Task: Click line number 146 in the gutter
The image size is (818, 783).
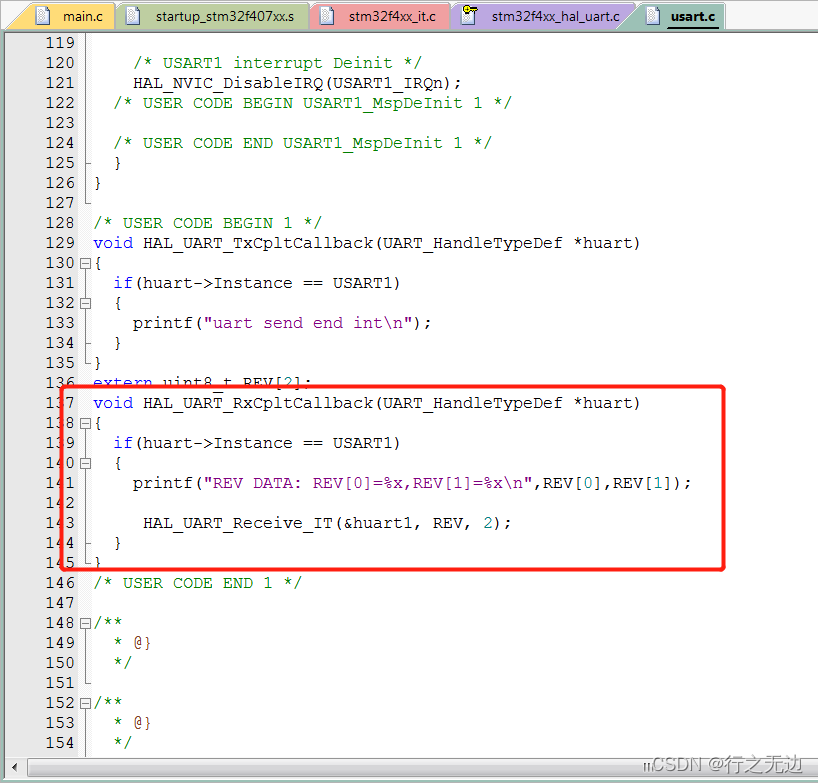Action: [x=60, y=583]
